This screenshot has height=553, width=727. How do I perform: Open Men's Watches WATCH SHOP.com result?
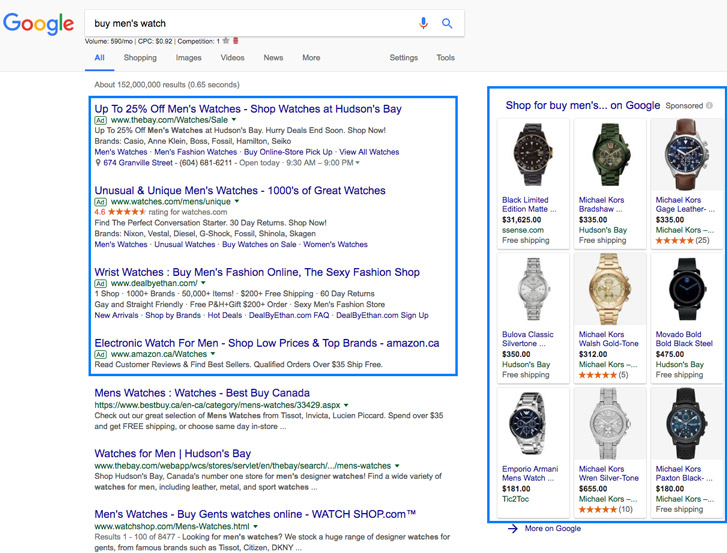click(x=255, y=514)
